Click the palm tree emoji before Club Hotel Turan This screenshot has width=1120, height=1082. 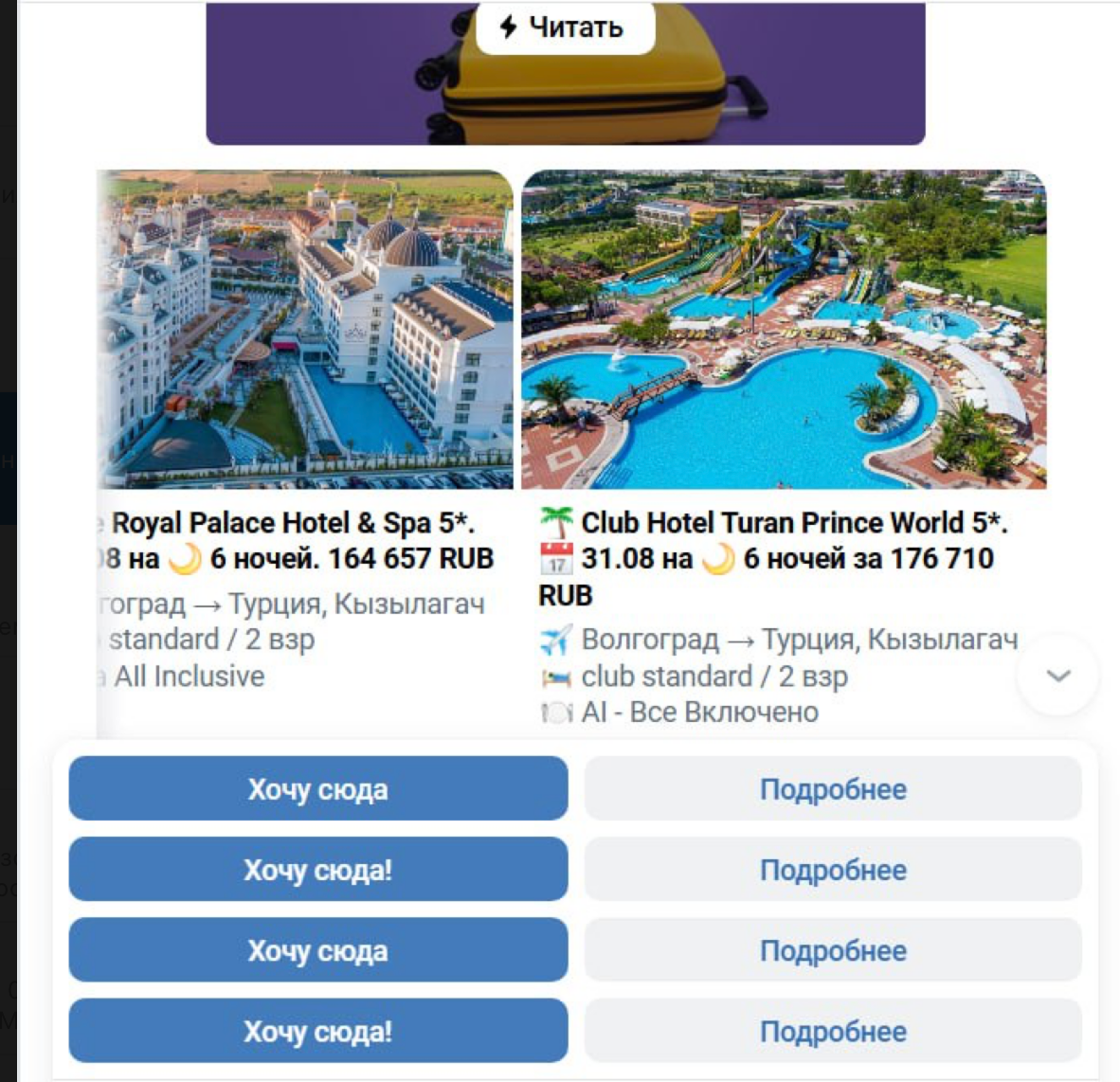(x=555, y=523)
